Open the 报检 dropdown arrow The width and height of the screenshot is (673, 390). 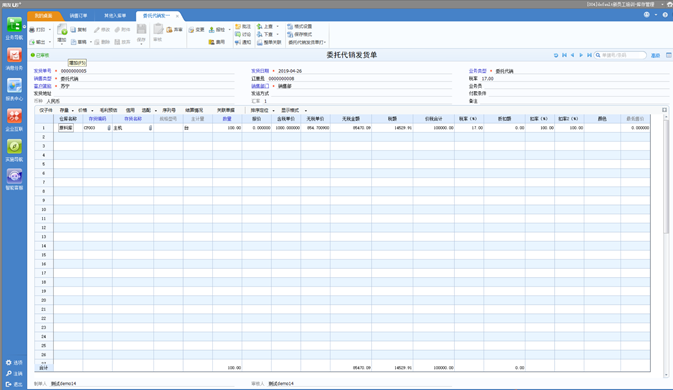[229, 30]
